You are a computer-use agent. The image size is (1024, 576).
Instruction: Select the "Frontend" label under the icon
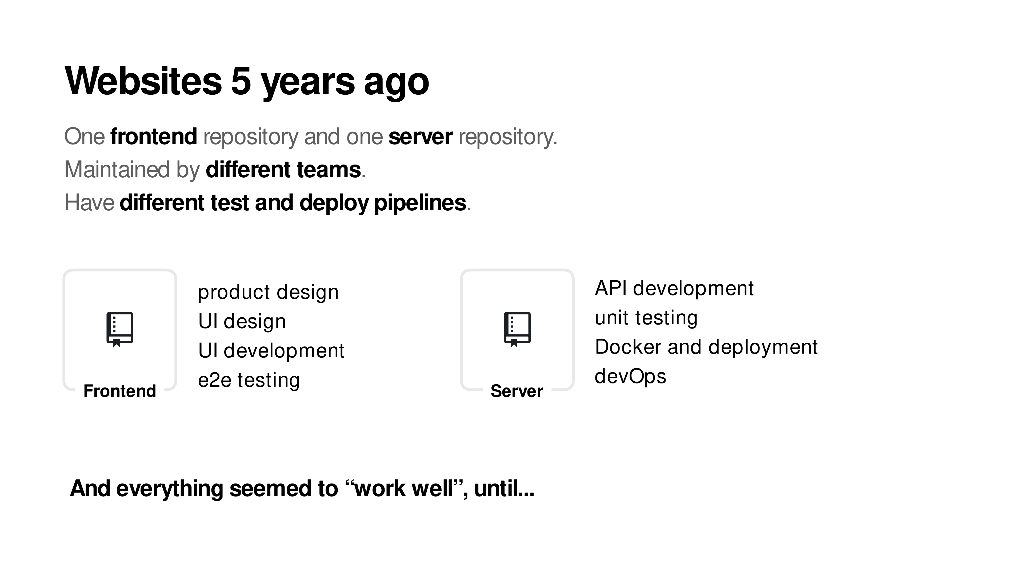(120, 391)
